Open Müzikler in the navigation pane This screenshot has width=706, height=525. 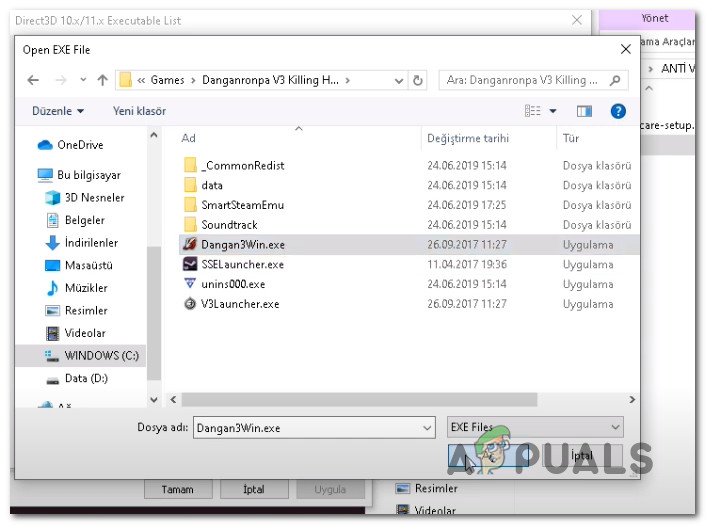click(76, 288)
